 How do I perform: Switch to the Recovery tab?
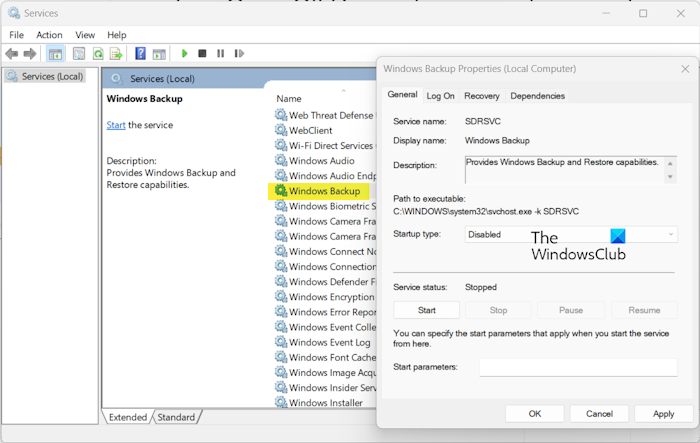482,96
